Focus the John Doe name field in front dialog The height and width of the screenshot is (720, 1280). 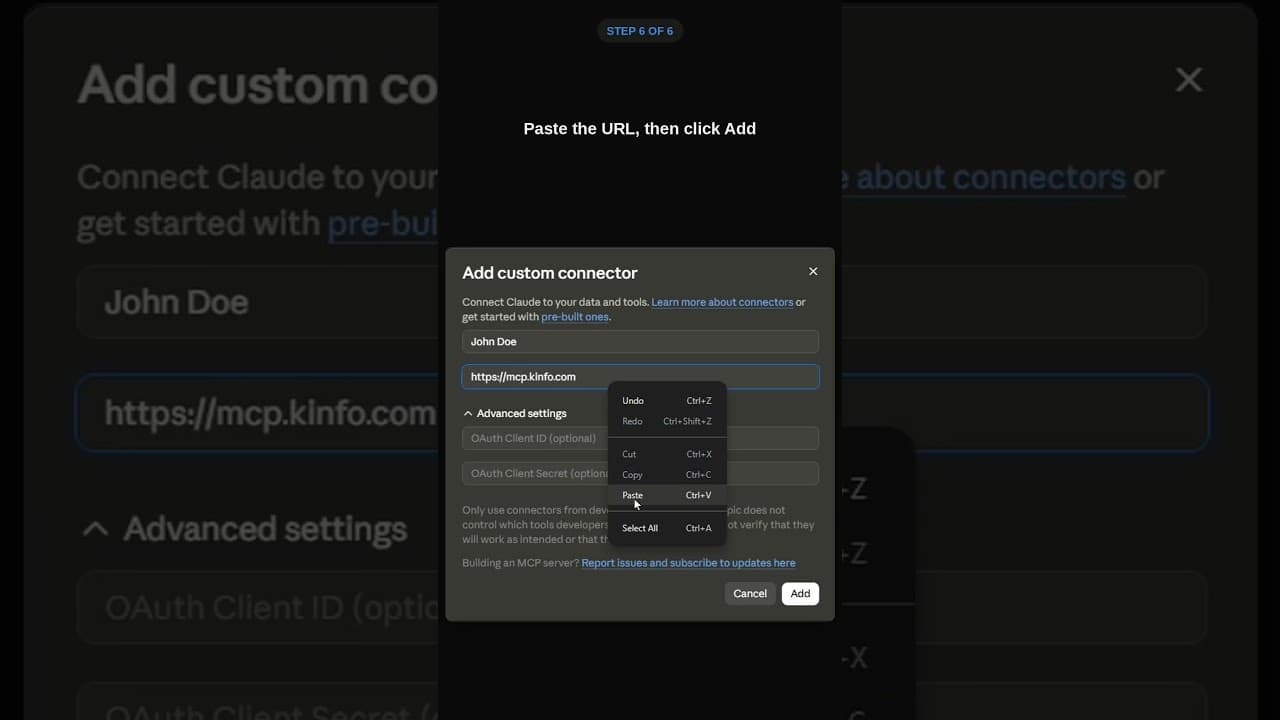[640, 342]
